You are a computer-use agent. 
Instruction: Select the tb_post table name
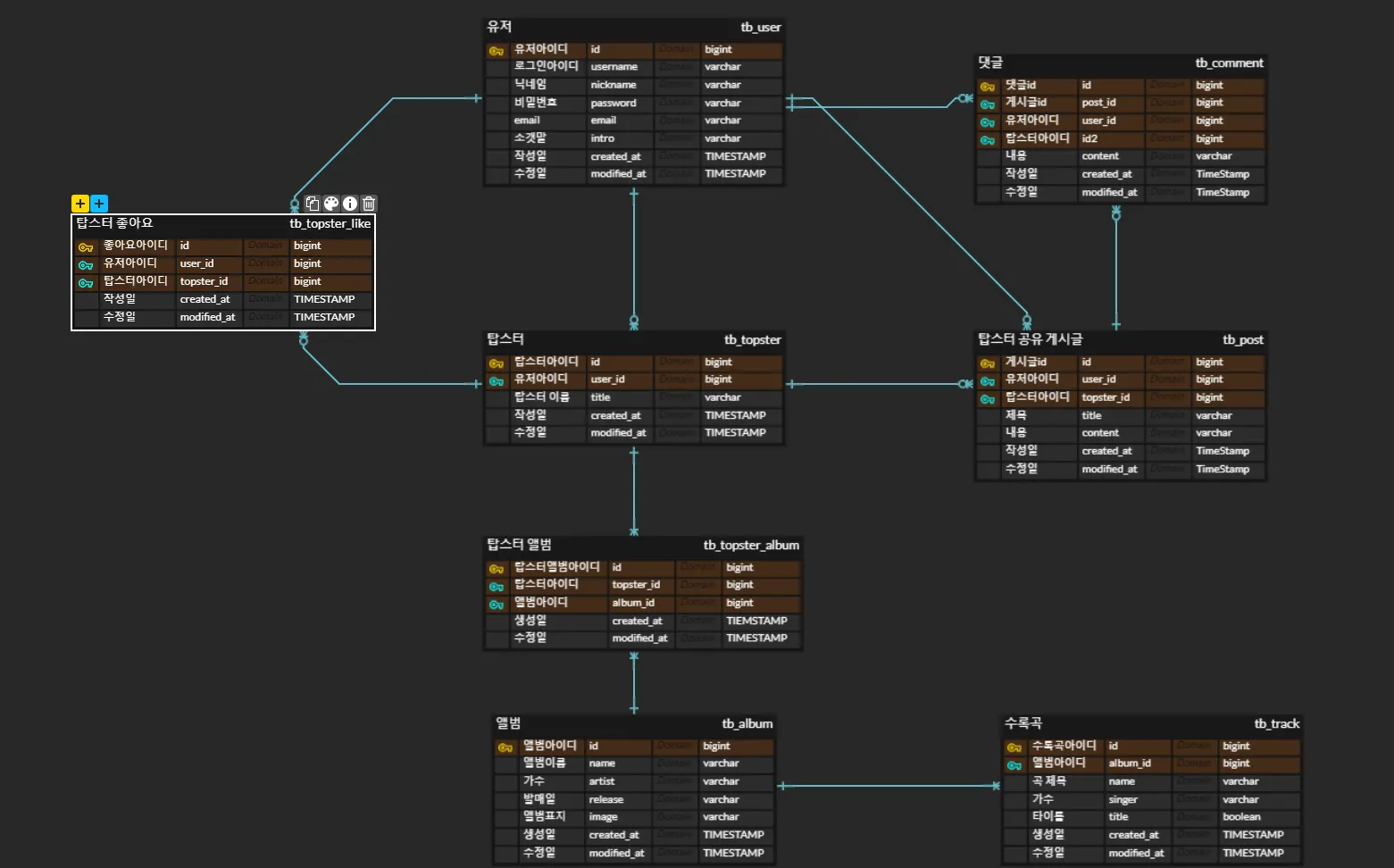click(x=1243, y=340)
